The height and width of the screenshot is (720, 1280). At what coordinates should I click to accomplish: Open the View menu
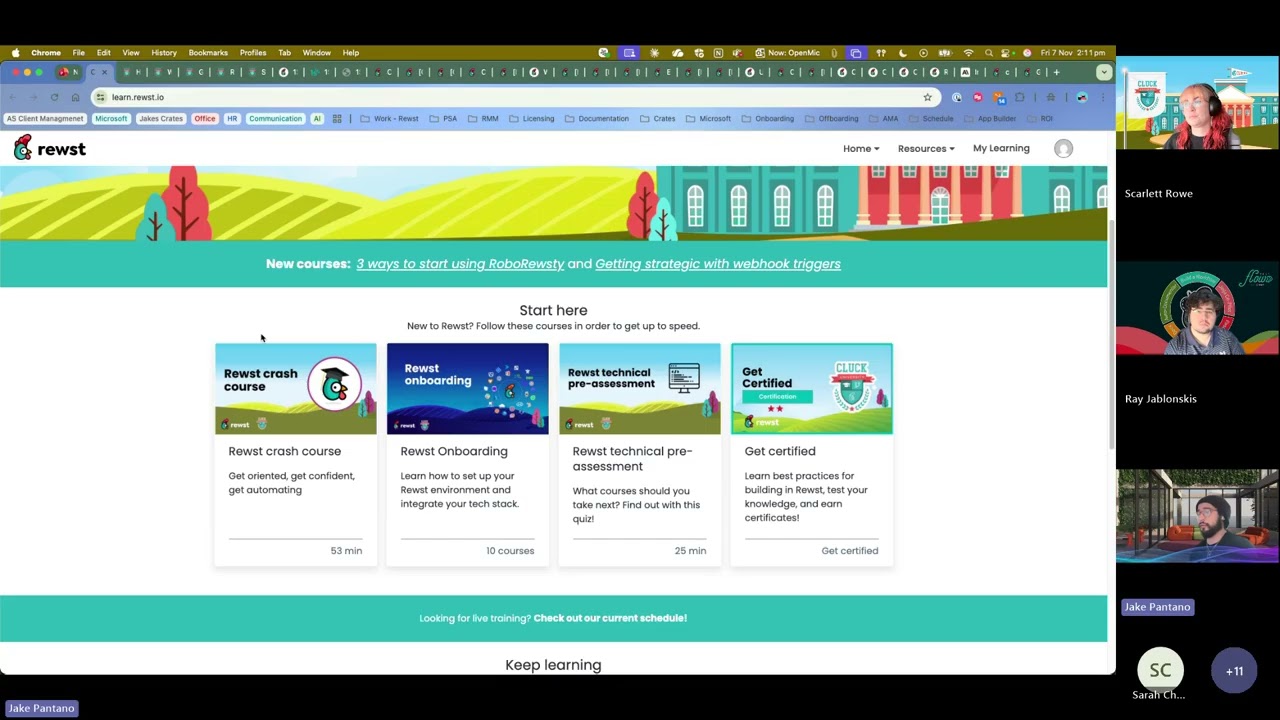(131, 52)
